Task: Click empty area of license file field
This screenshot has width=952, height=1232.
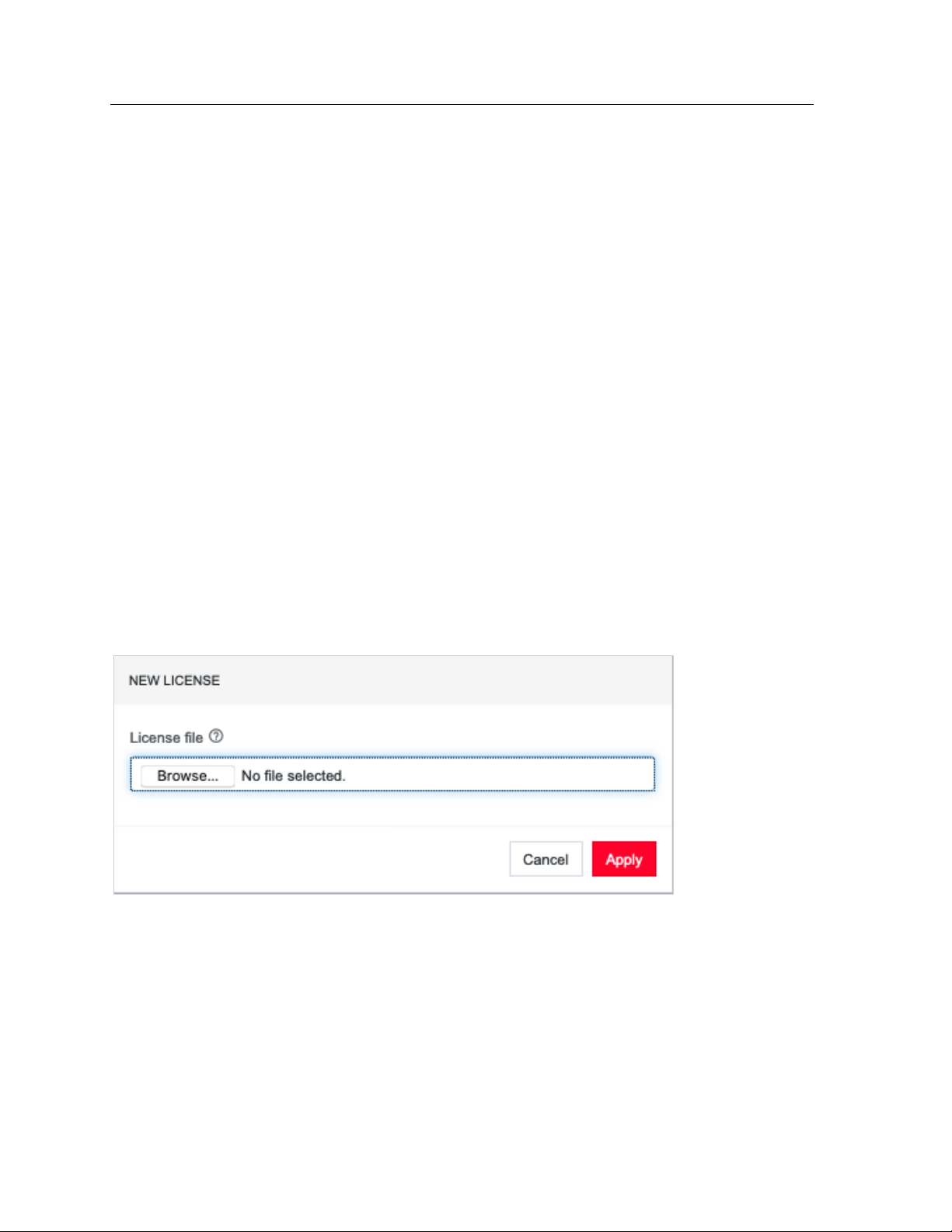Action: tap(497, 774)
